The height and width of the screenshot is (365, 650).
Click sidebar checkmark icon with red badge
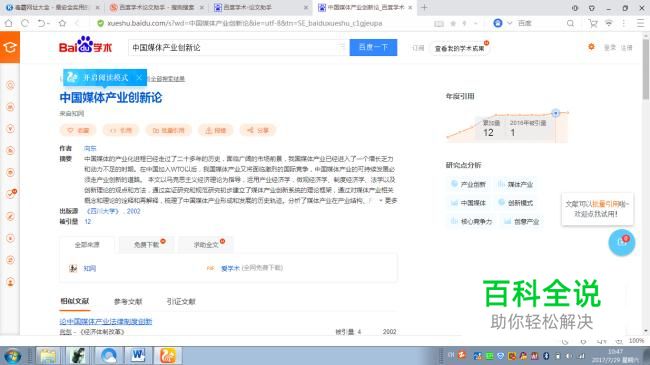pyautogui.click(x=11, y=194)
